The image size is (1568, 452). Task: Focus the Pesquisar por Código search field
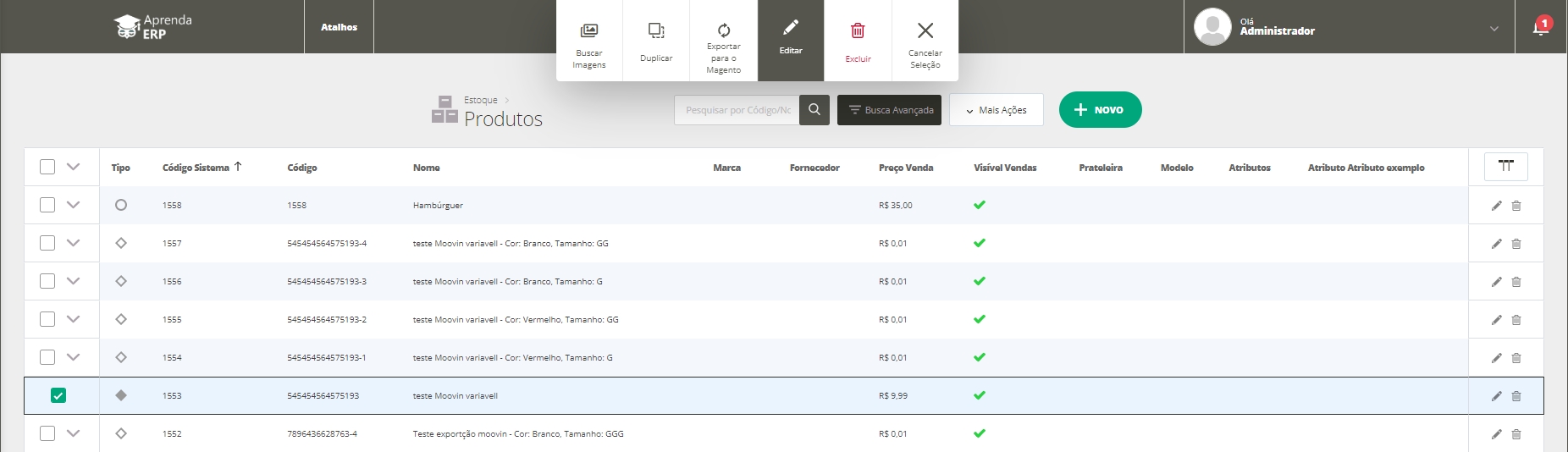click(737, 110)
